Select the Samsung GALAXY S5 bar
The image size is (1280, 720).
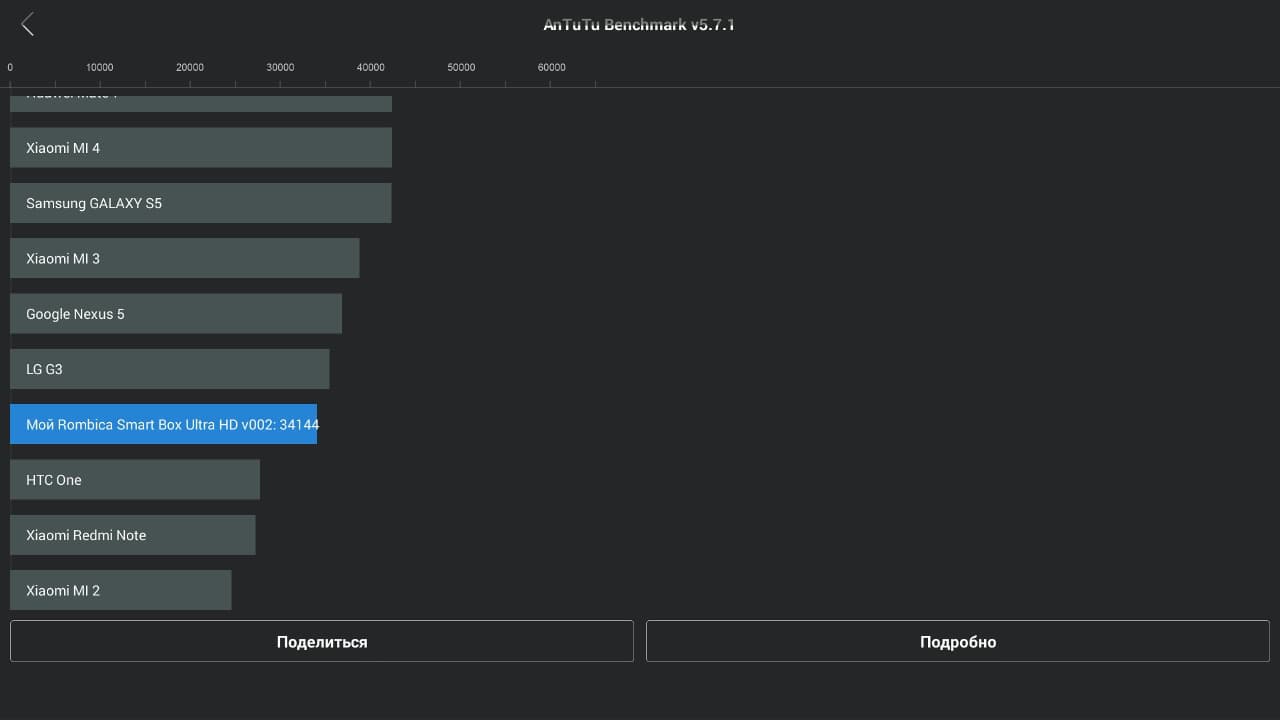click(x=200, y=203)
